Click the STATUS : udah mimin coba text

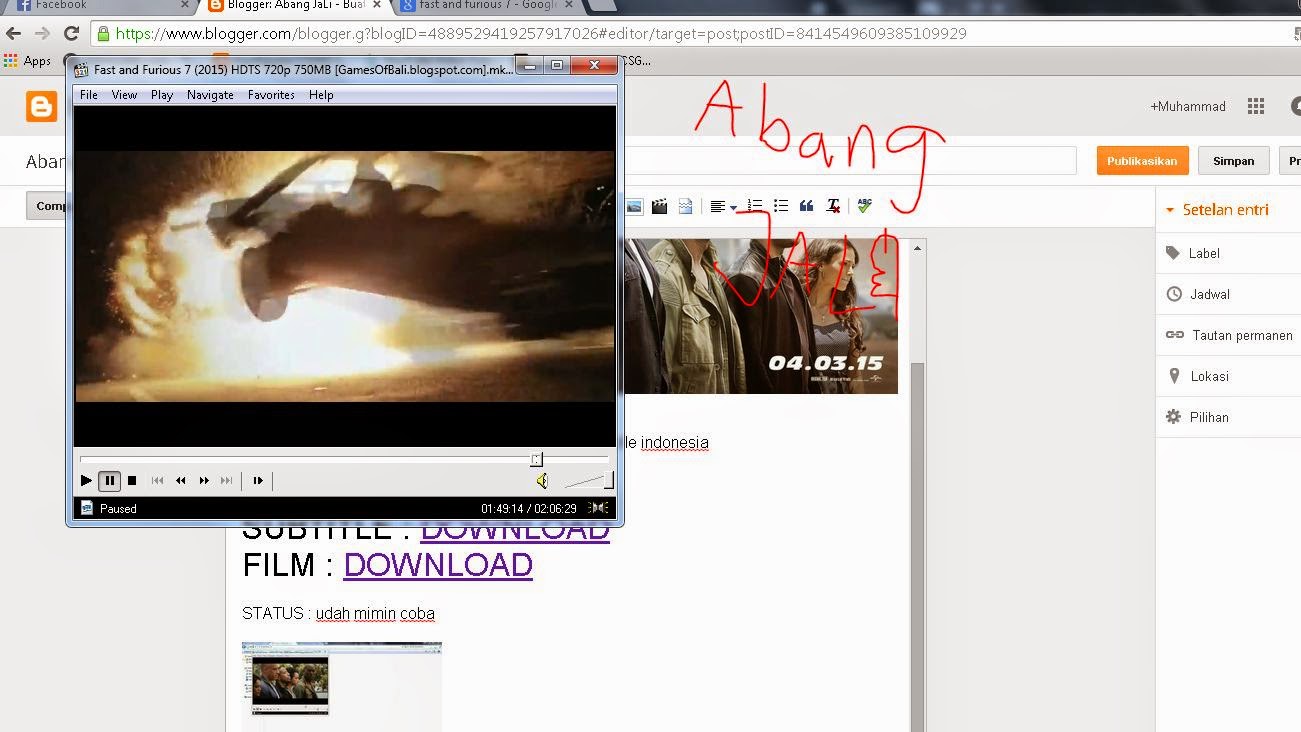338,613
